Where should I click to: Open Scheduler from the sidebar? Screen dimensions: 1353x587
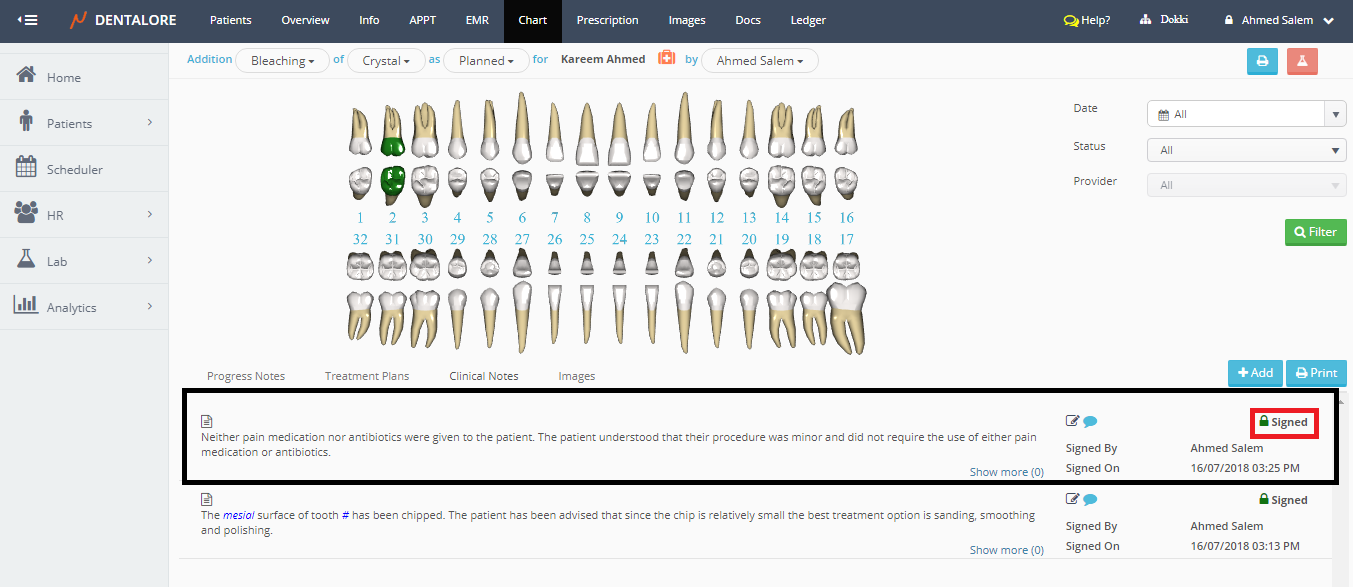coord(74,169)
